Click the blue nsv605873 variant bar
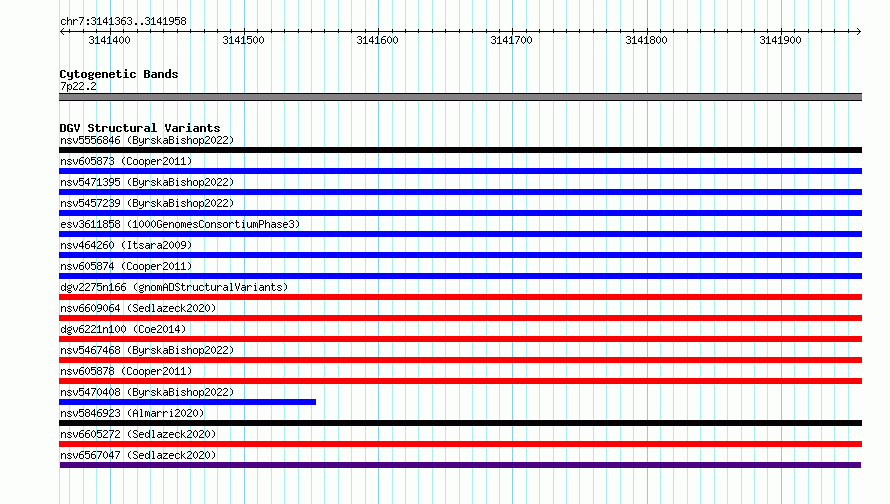890x504 pixels. (460, 171)
